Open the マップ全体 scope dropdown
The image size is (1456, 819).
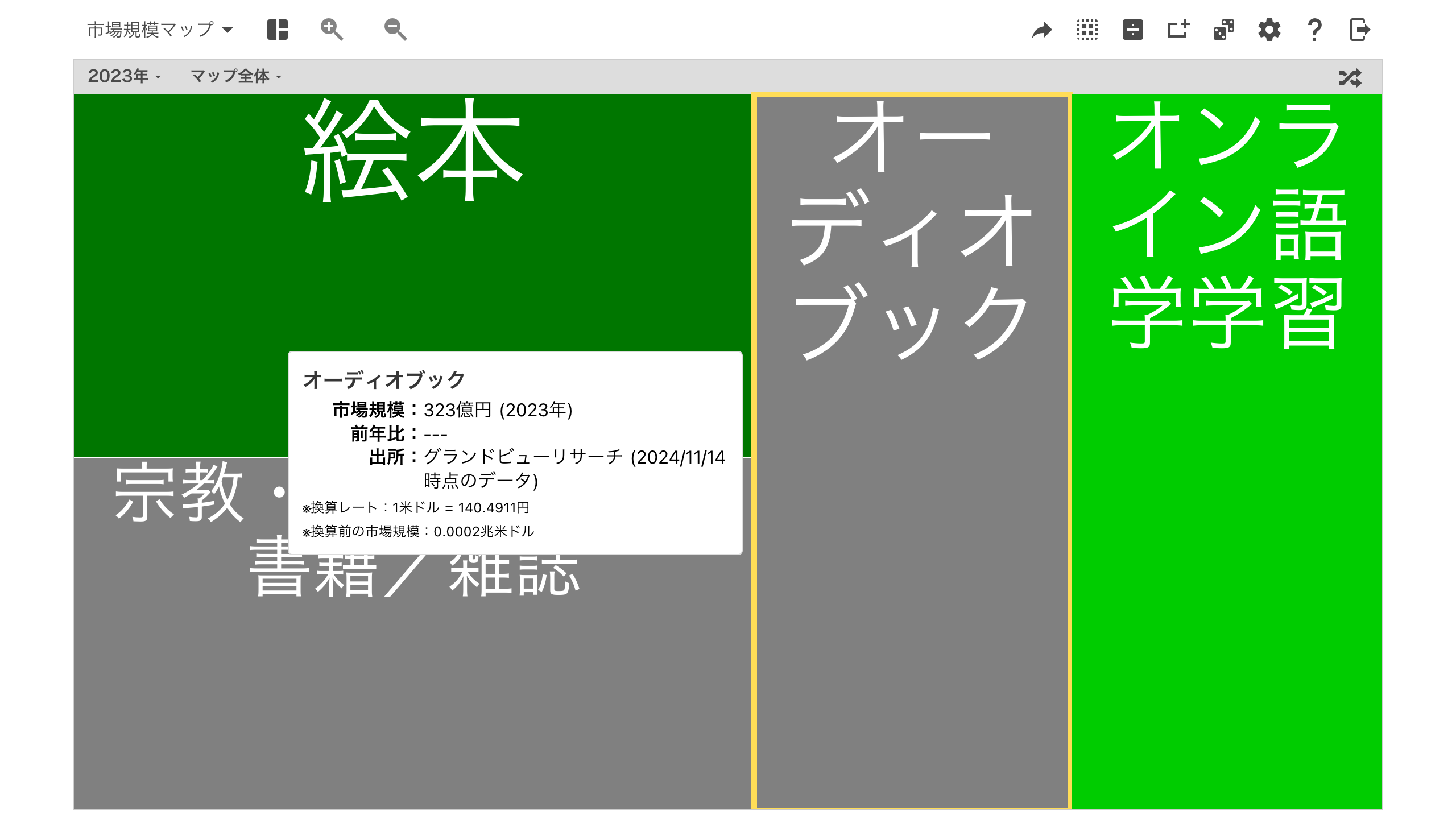pyautogui.click(x=236, y=76)
